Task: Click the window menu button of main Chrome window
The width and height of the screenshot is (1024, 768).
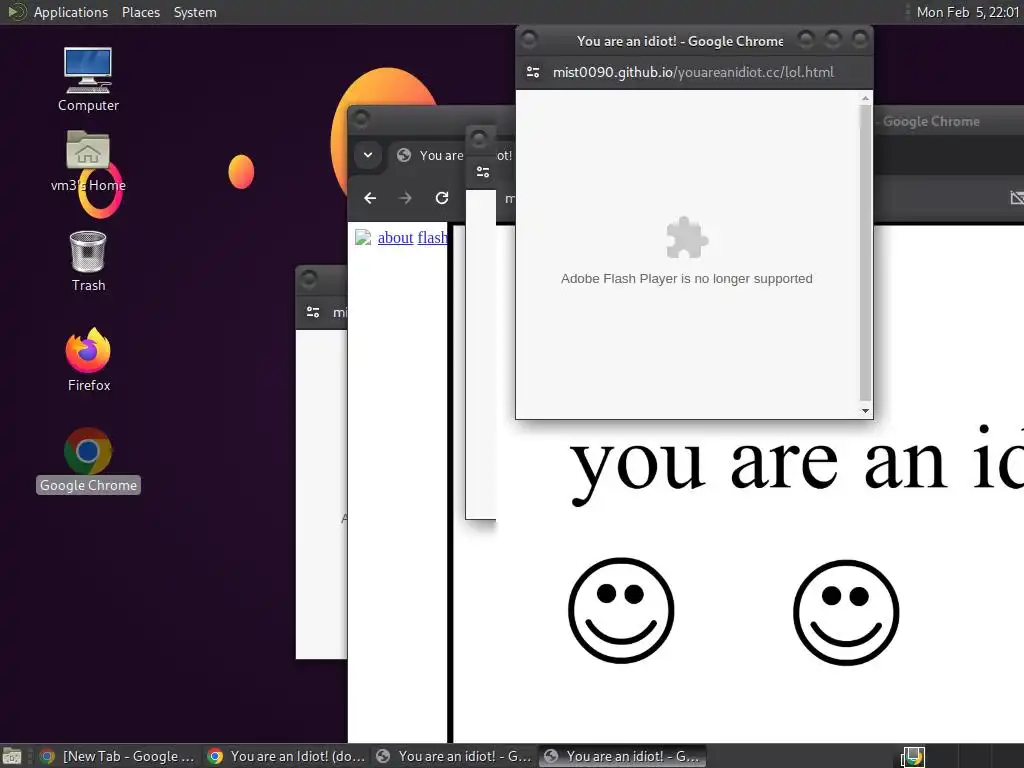Action: pos(360,119)
